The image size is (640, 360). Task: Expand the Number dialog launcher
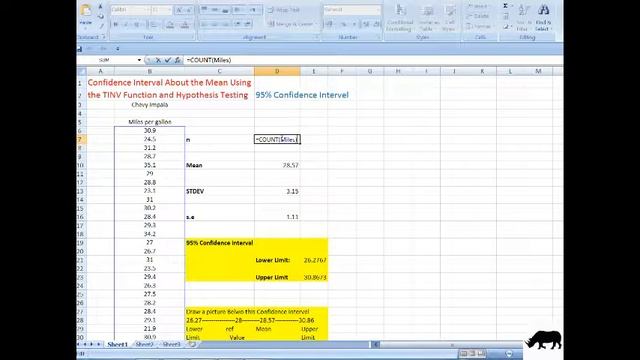click(x=379, y=37)
